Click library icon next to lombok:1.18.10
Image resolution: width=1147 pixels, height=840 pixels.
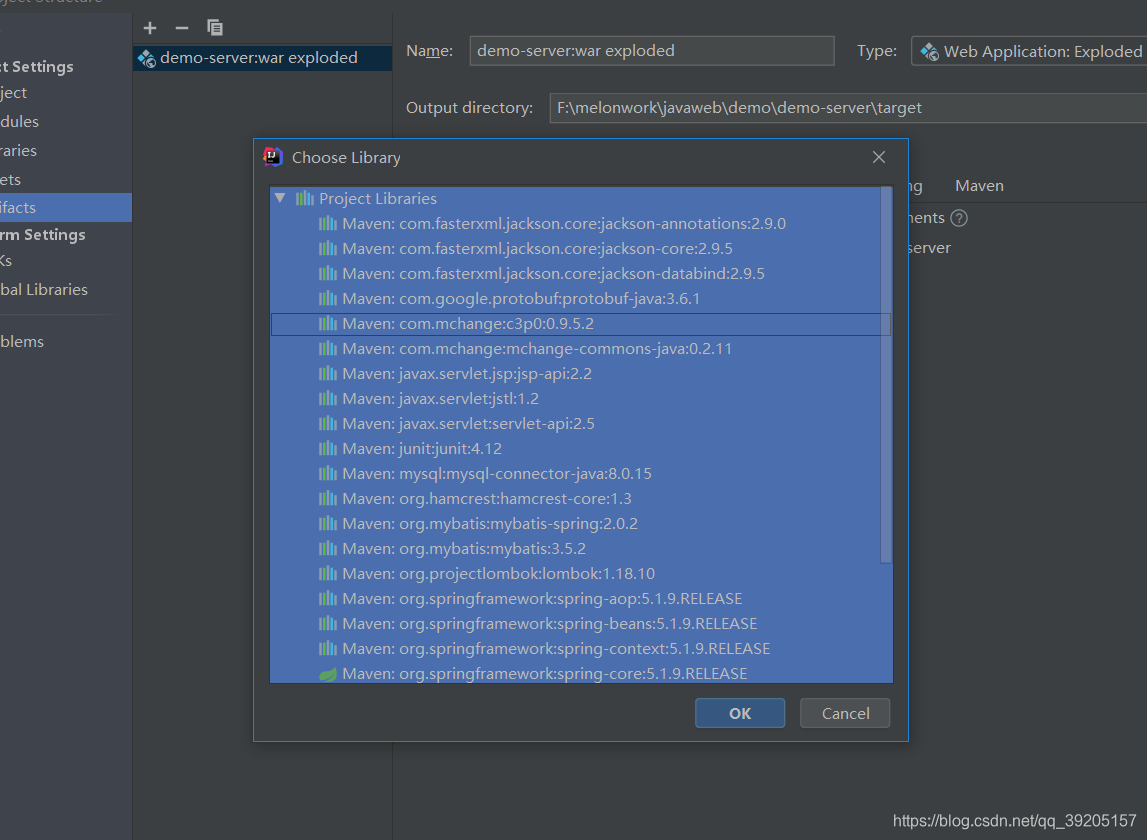point(328,573)
